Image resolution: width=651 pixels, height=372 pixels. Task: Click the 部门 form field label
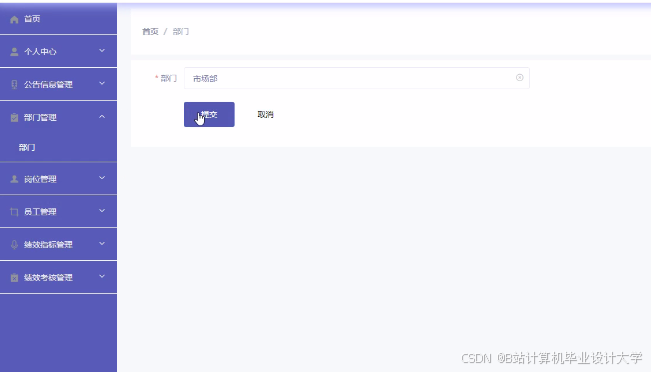click(169, 78)
